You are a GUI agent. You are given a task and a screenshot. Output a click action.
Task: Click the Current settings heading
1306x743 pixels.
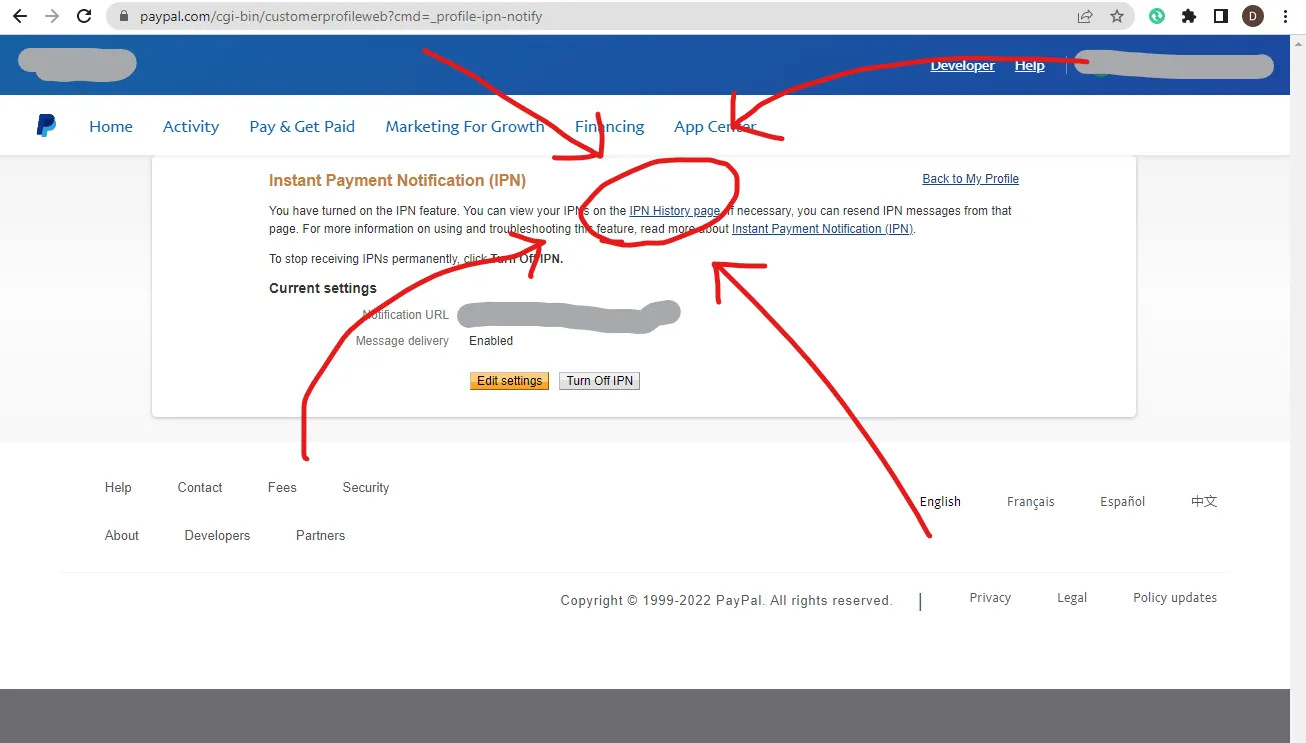coord(323,288)
